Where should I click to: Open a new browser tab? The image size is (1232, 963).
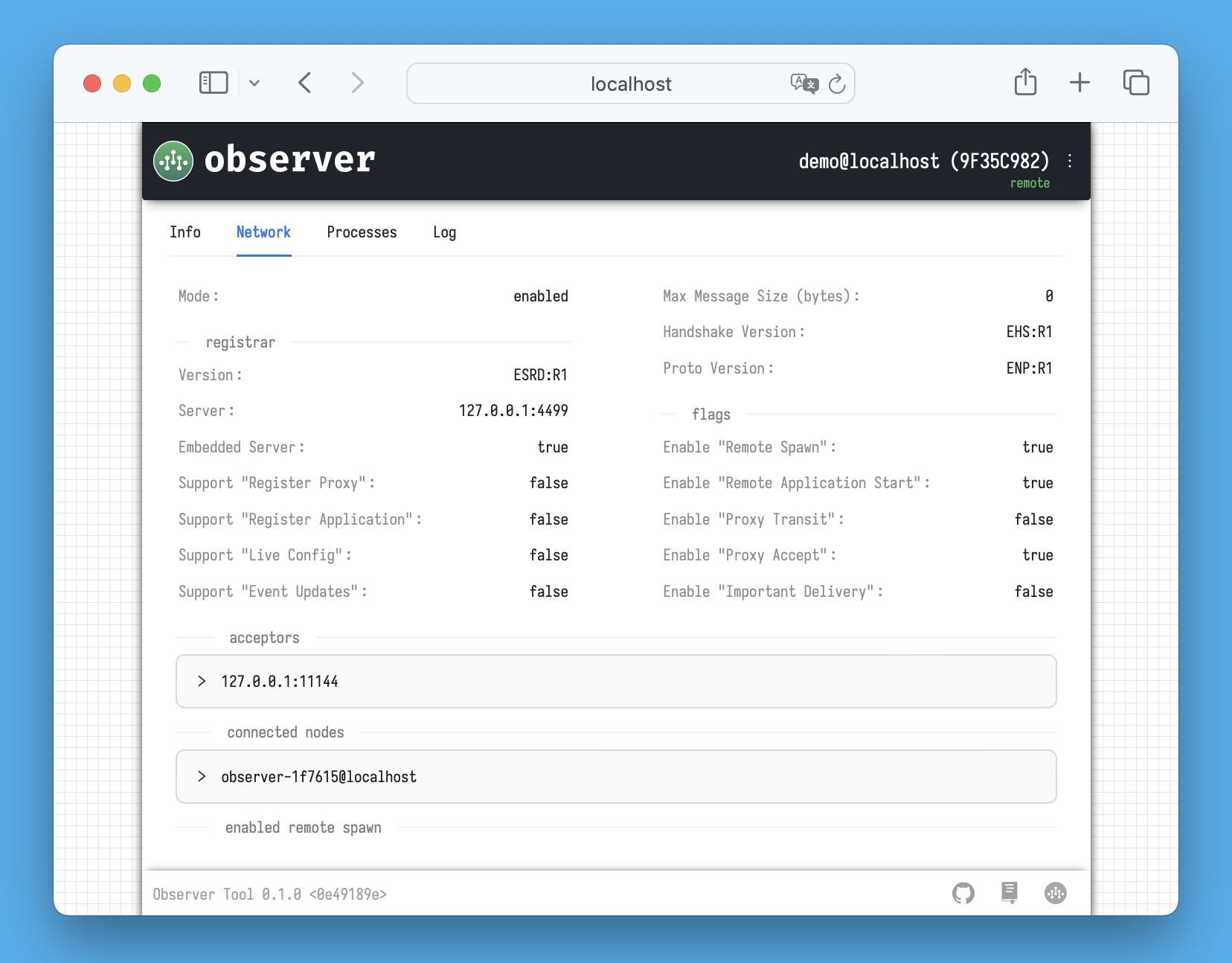tap(1079, 83)
